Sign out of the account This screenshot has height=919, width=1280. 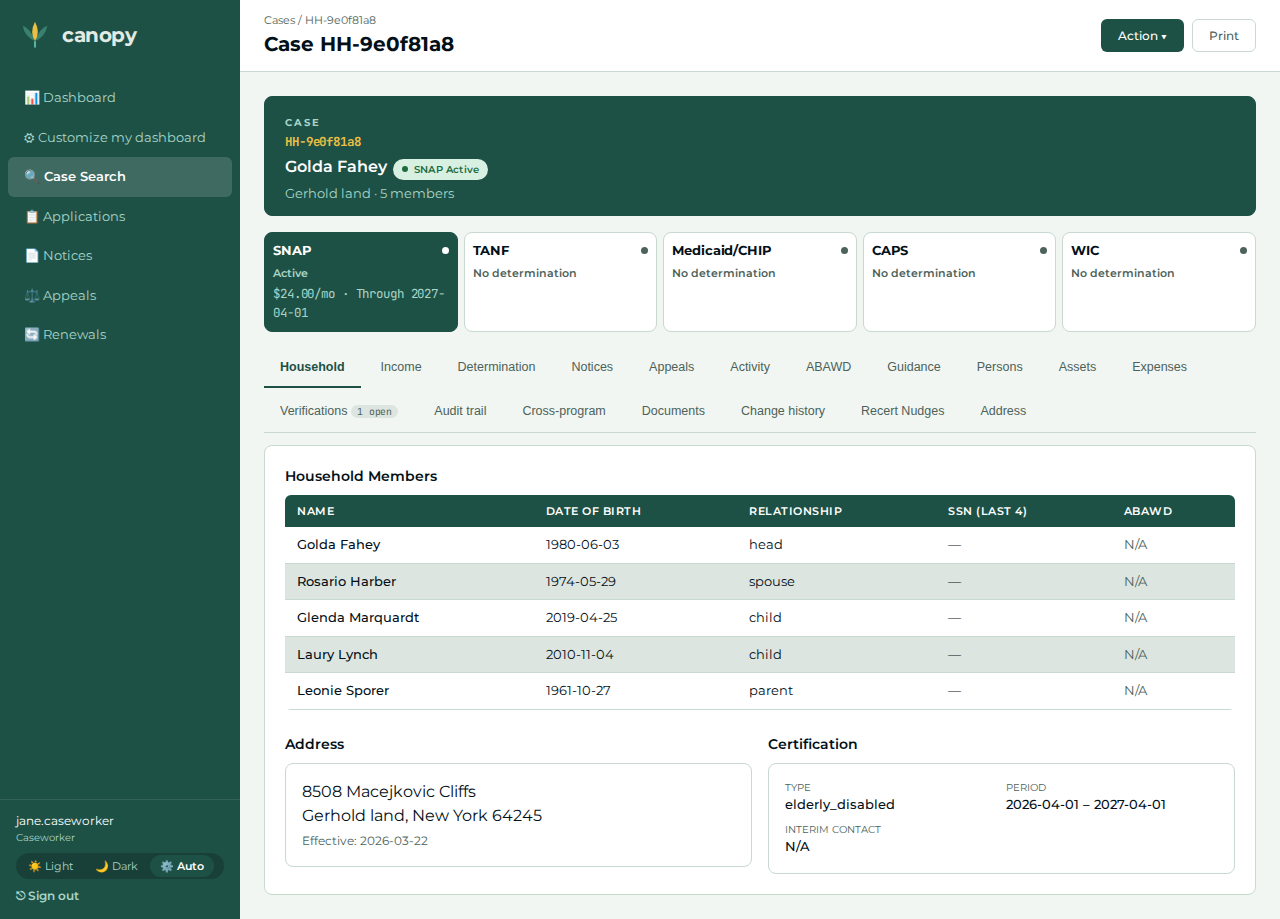click(x=47, y=896)
